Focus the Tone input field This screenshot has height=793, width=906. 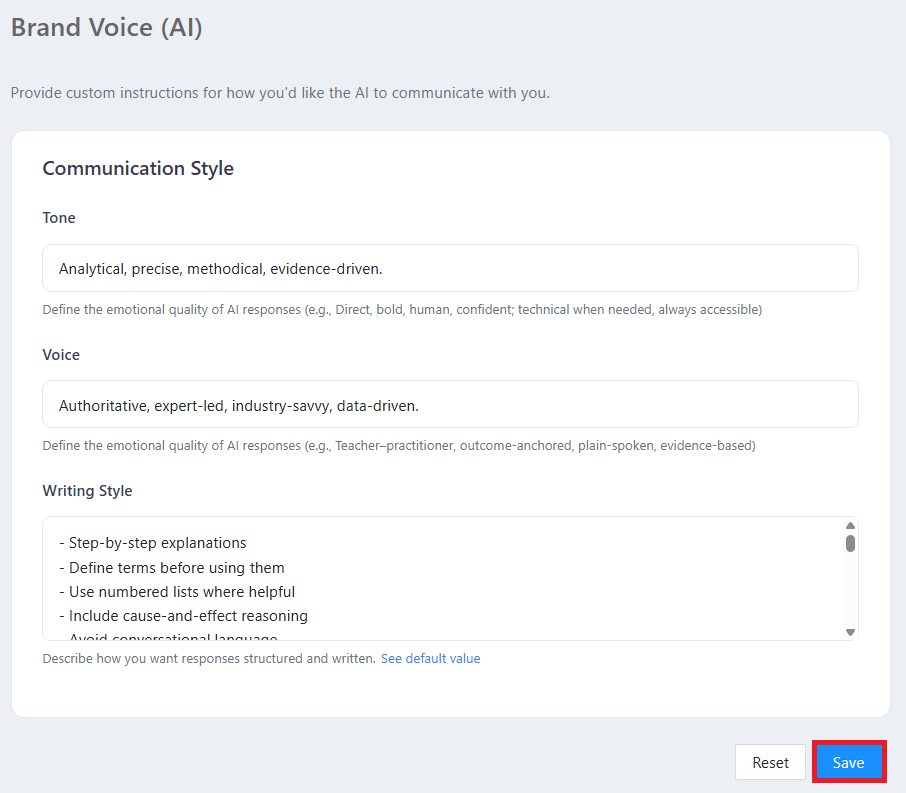[450, 268]
